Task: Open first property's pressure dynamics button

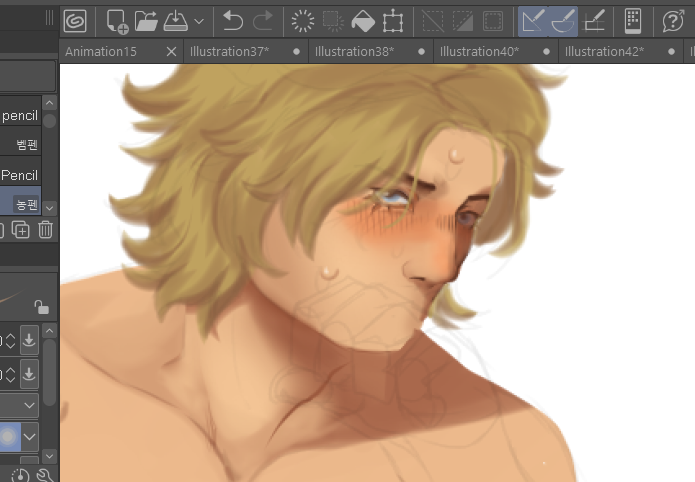Action: click(x=29, y=341)
